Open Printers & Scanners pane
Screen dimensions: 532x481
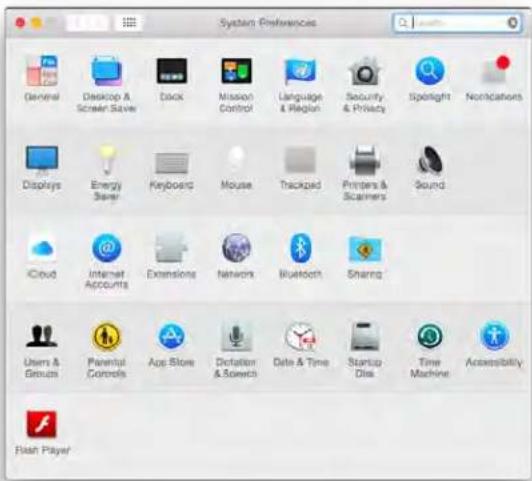click(365, 159)
